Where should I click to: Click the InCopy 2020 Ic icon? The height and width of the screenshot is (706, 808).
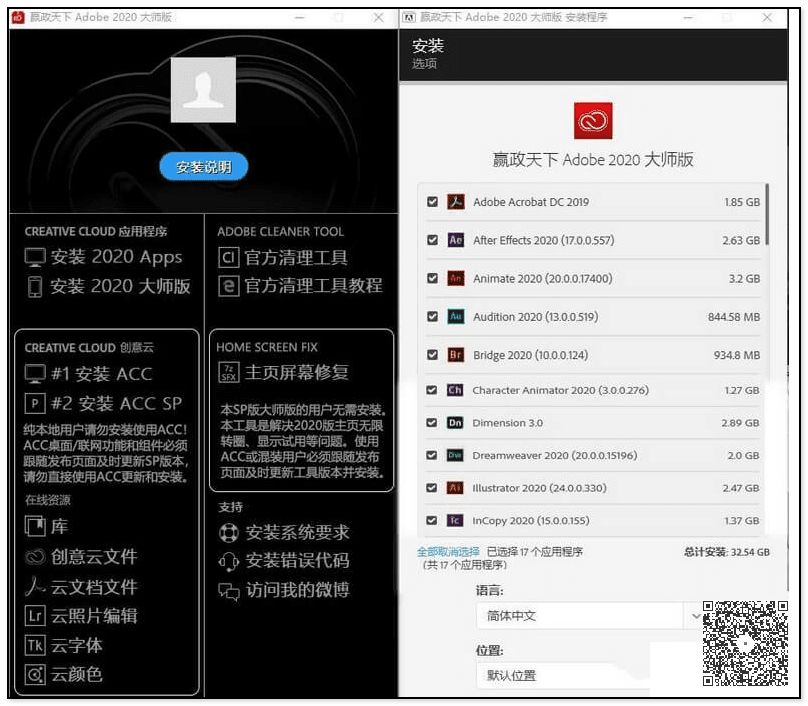coord(454,520)
